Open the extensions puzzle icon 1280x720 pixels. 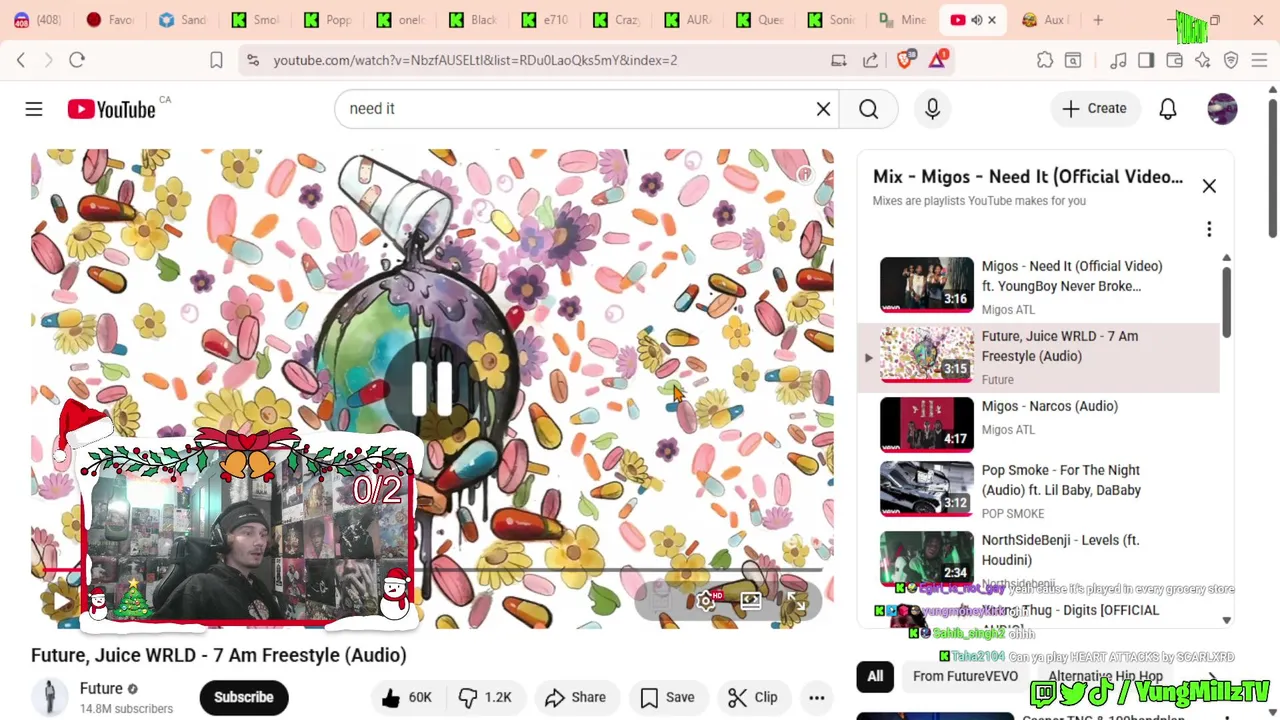click(x=1045, y=60)
